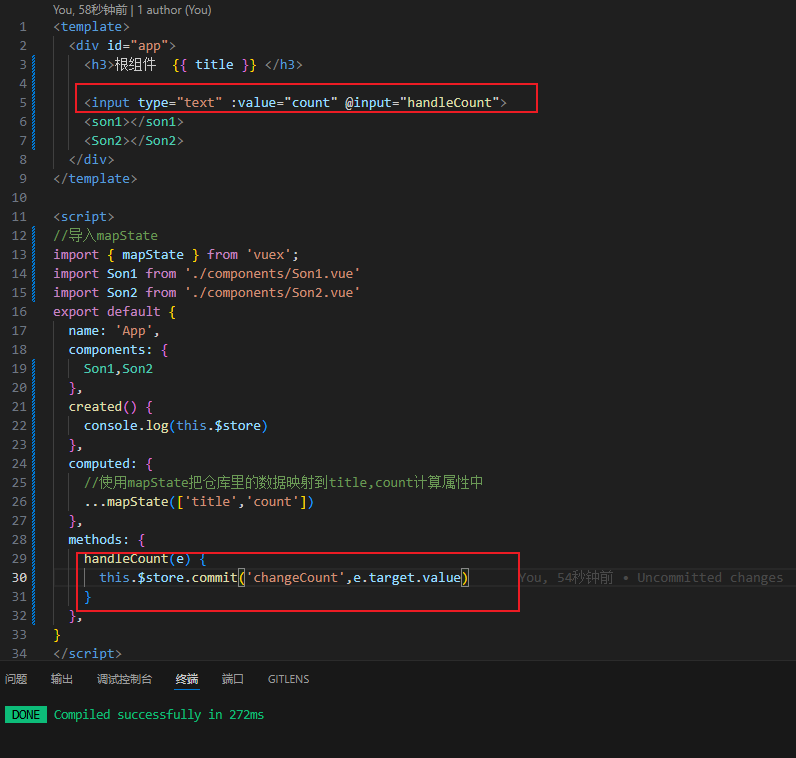Viewport: 796px width, 758px height.
Task: Click line number 30 in the gutter
Action: pyautogui.click(x=19, y=577)
